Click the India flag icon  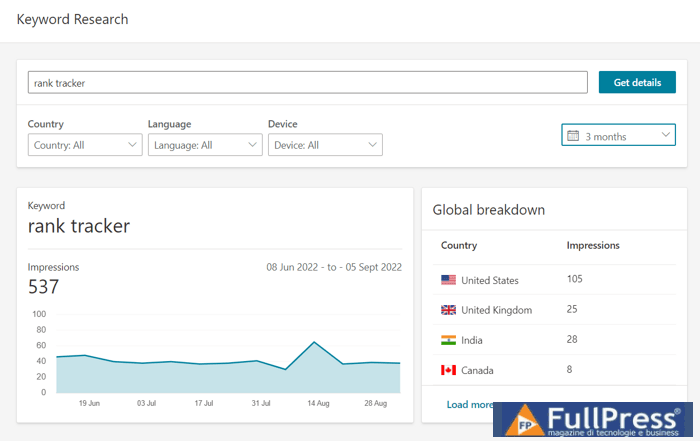448,340
